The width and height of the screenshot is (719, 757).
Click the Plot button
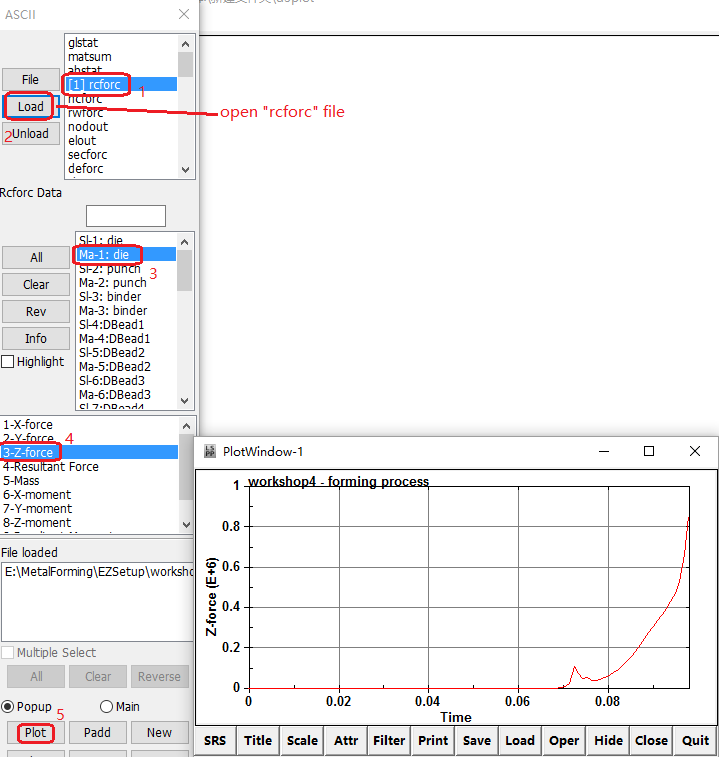click(x=36, y=732)
